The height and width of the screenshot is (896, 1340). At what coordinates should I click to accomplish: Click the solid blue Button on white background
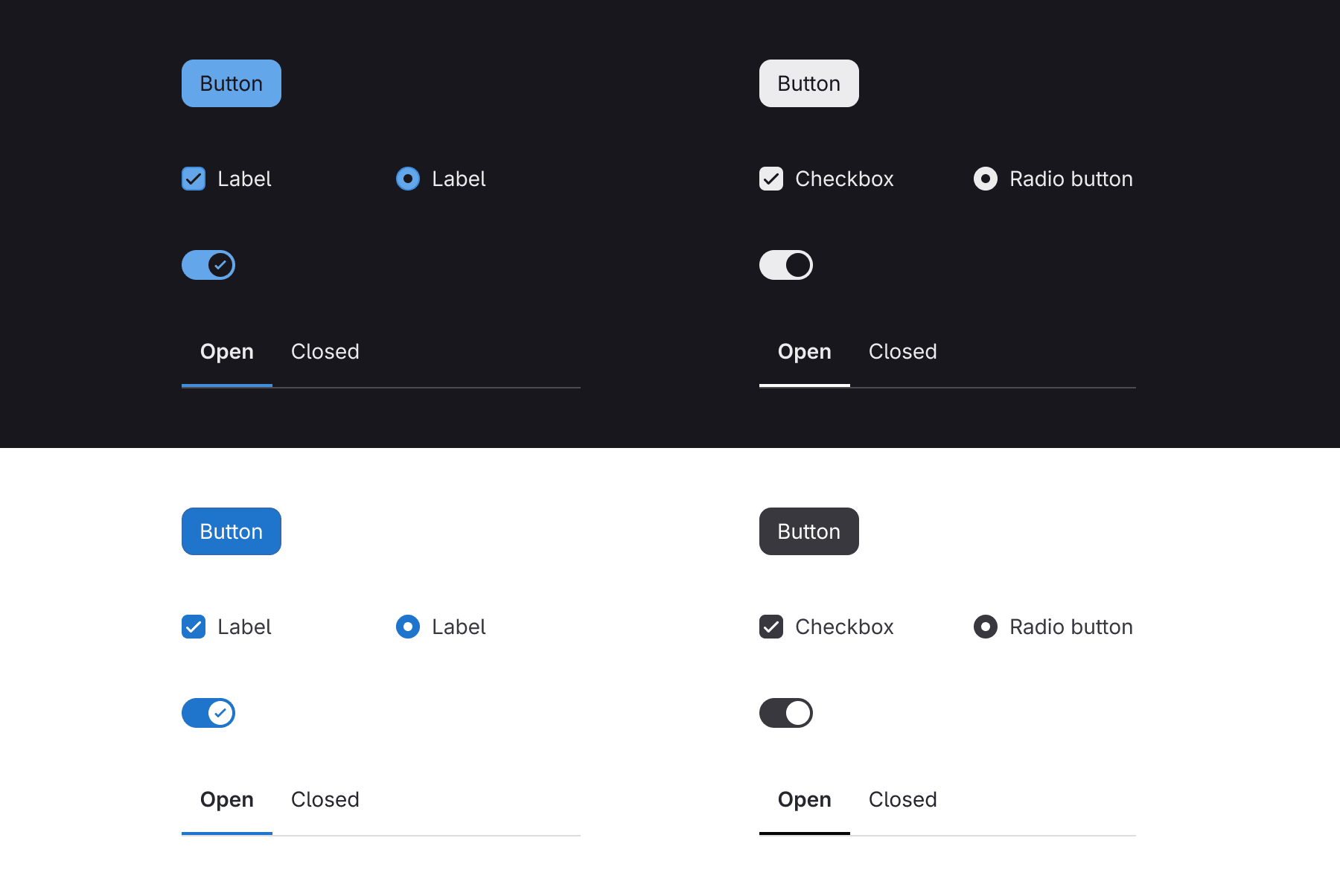click(x=232, y=531)
